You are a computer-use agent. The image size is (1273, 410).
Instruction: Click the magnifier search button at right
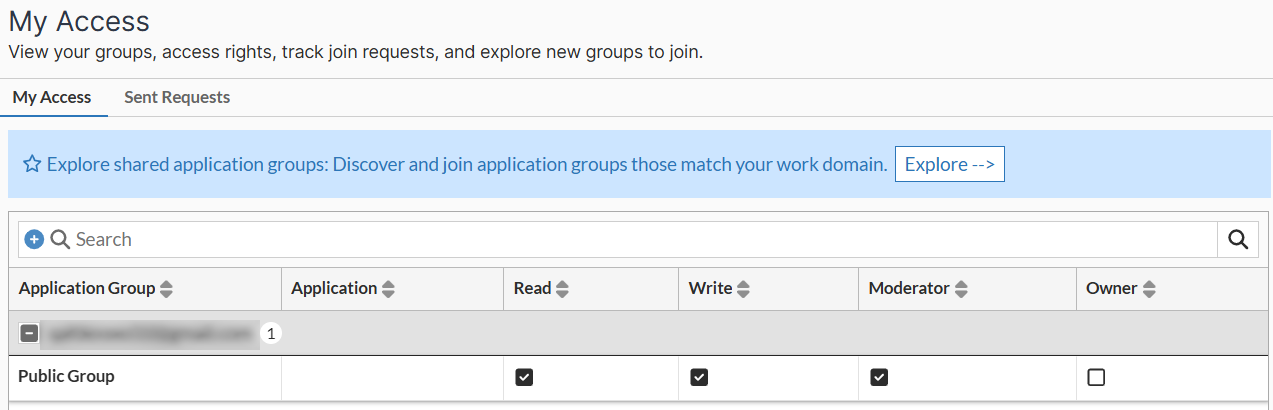pos(1237,239)
